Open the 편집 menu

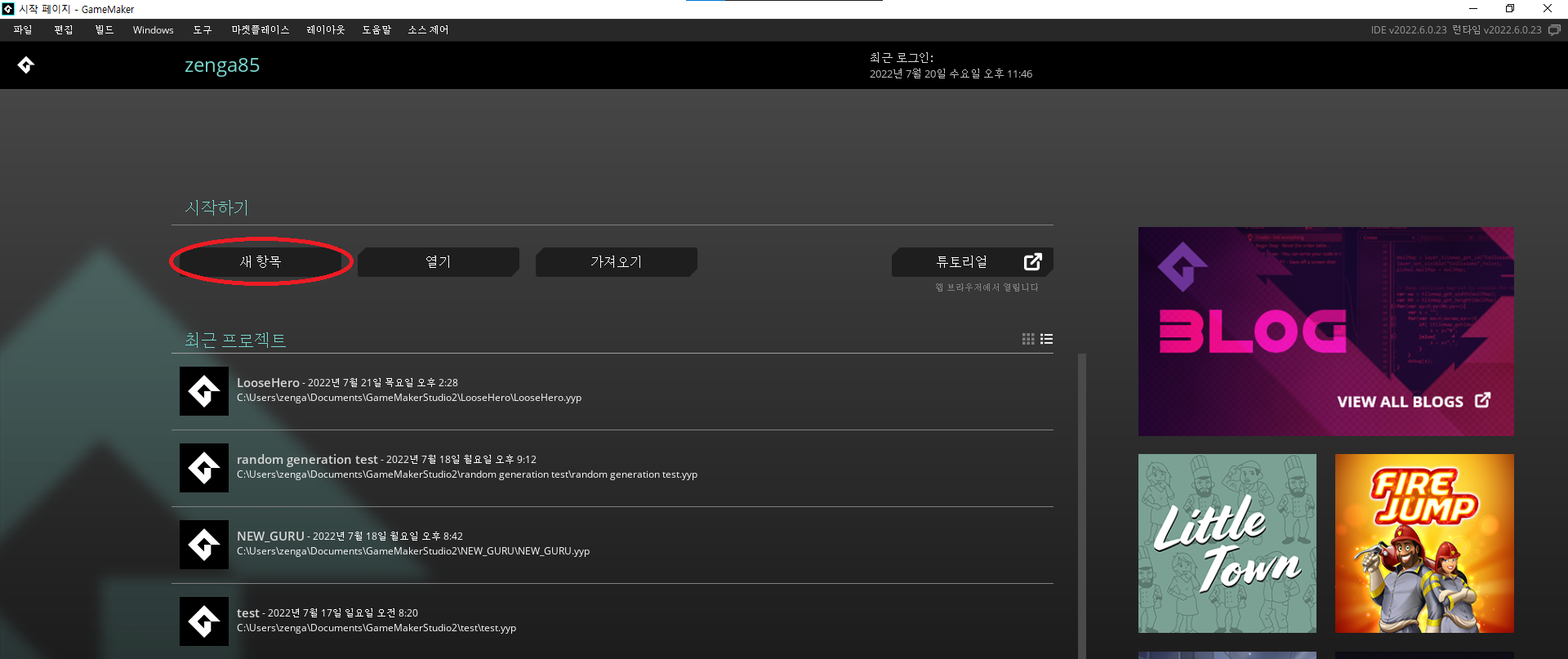64,29
